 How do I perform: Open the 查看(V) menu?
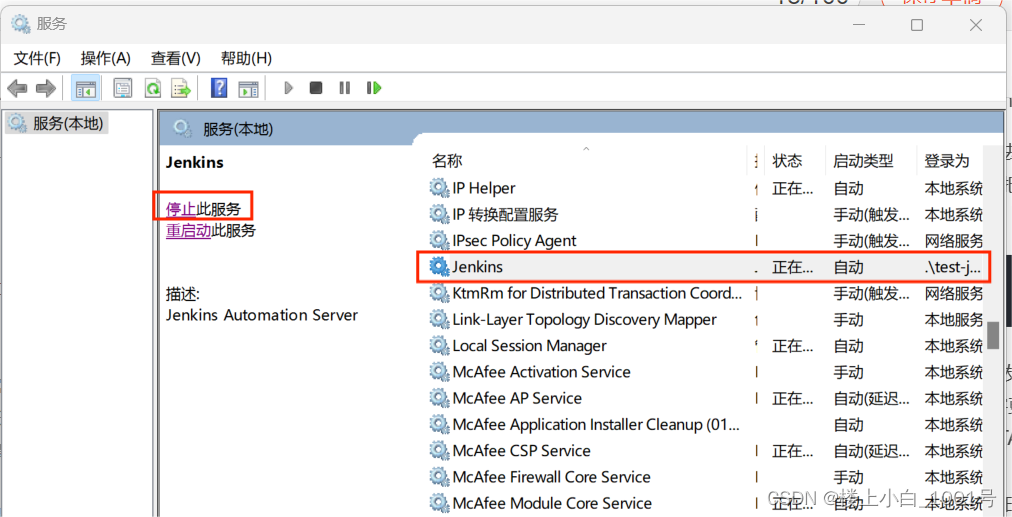176,58
